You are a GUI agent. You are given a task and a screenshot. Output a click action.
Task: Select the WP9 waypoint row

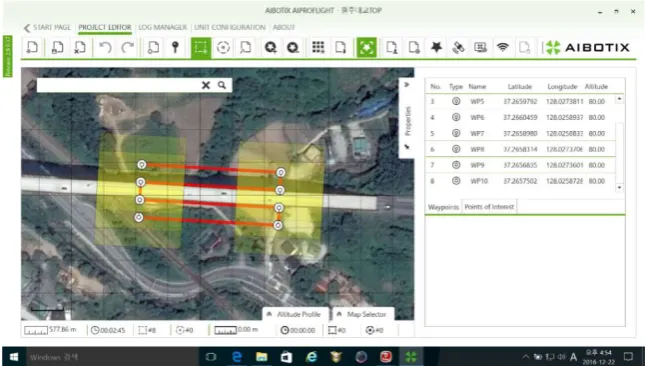[520, 165]
